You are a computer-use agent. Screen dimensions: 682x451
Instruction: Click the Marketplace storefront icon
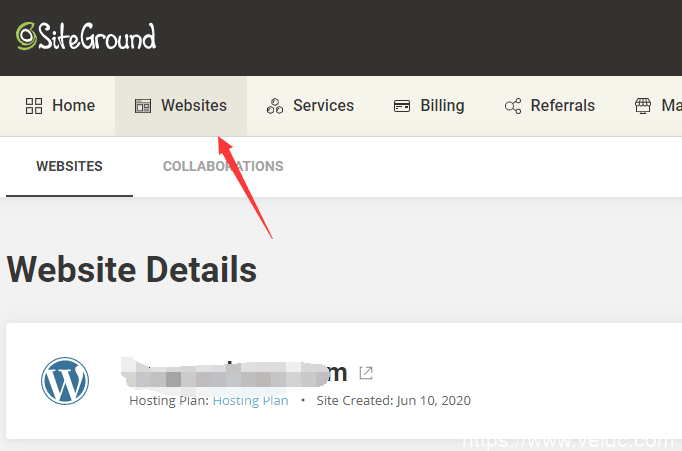[x=643, y=106]
